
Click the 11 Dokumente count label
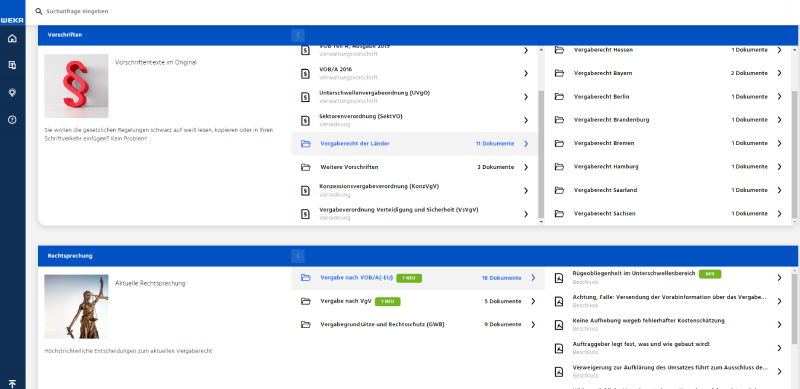tap(495, 144)
